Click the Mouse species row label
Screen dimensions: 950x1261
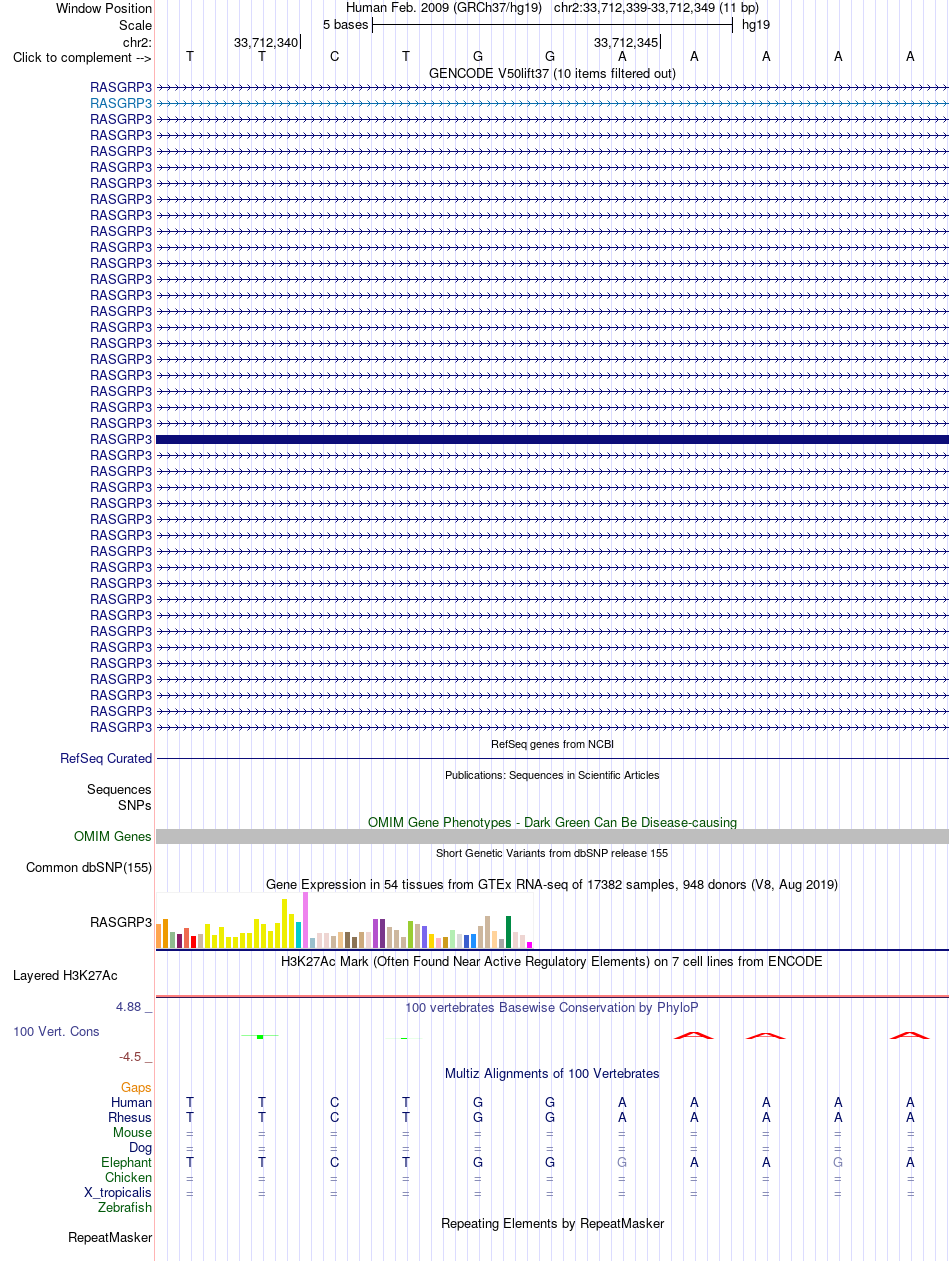132,1132
